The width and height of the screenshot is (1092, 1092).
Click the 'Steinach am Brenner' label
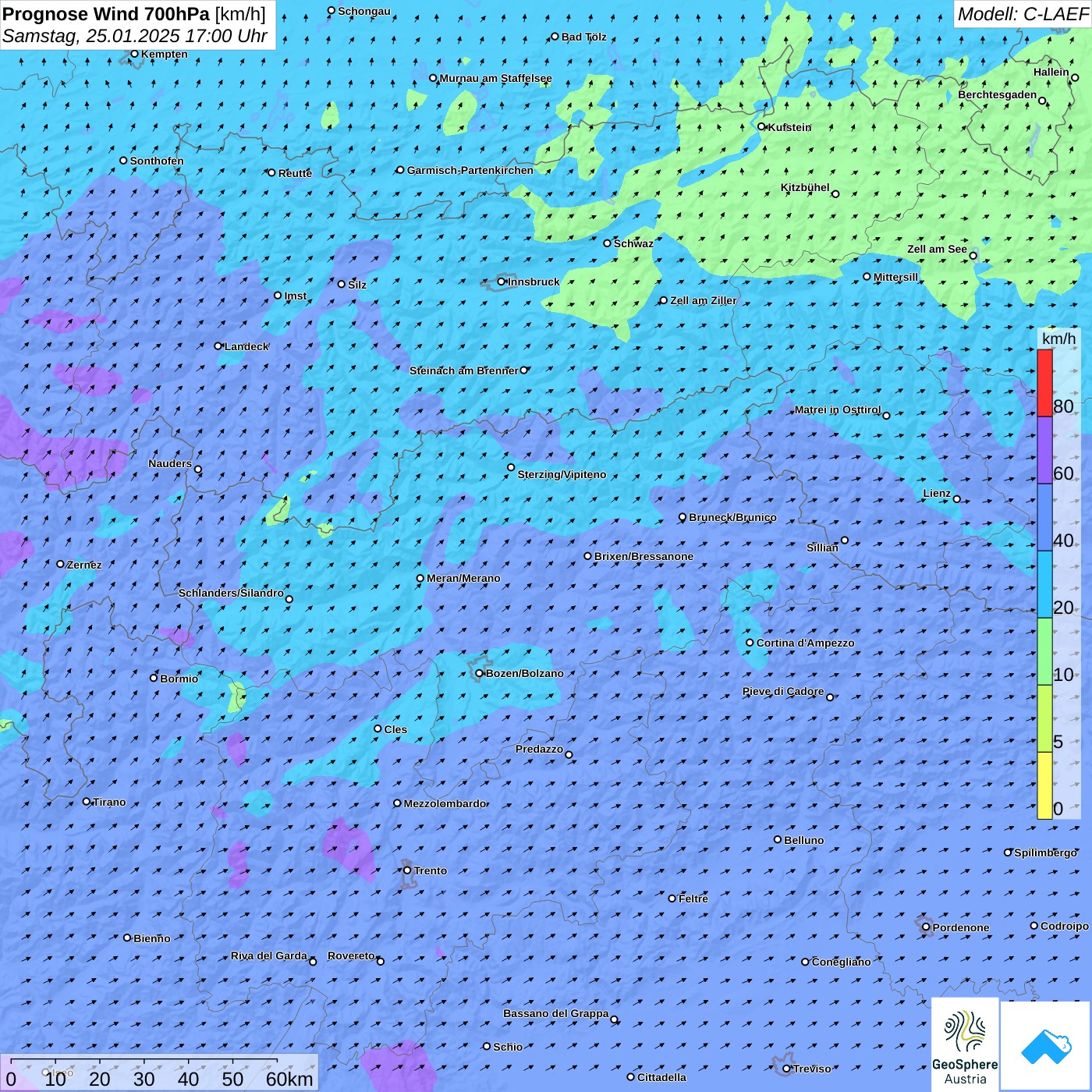(464, 370)
